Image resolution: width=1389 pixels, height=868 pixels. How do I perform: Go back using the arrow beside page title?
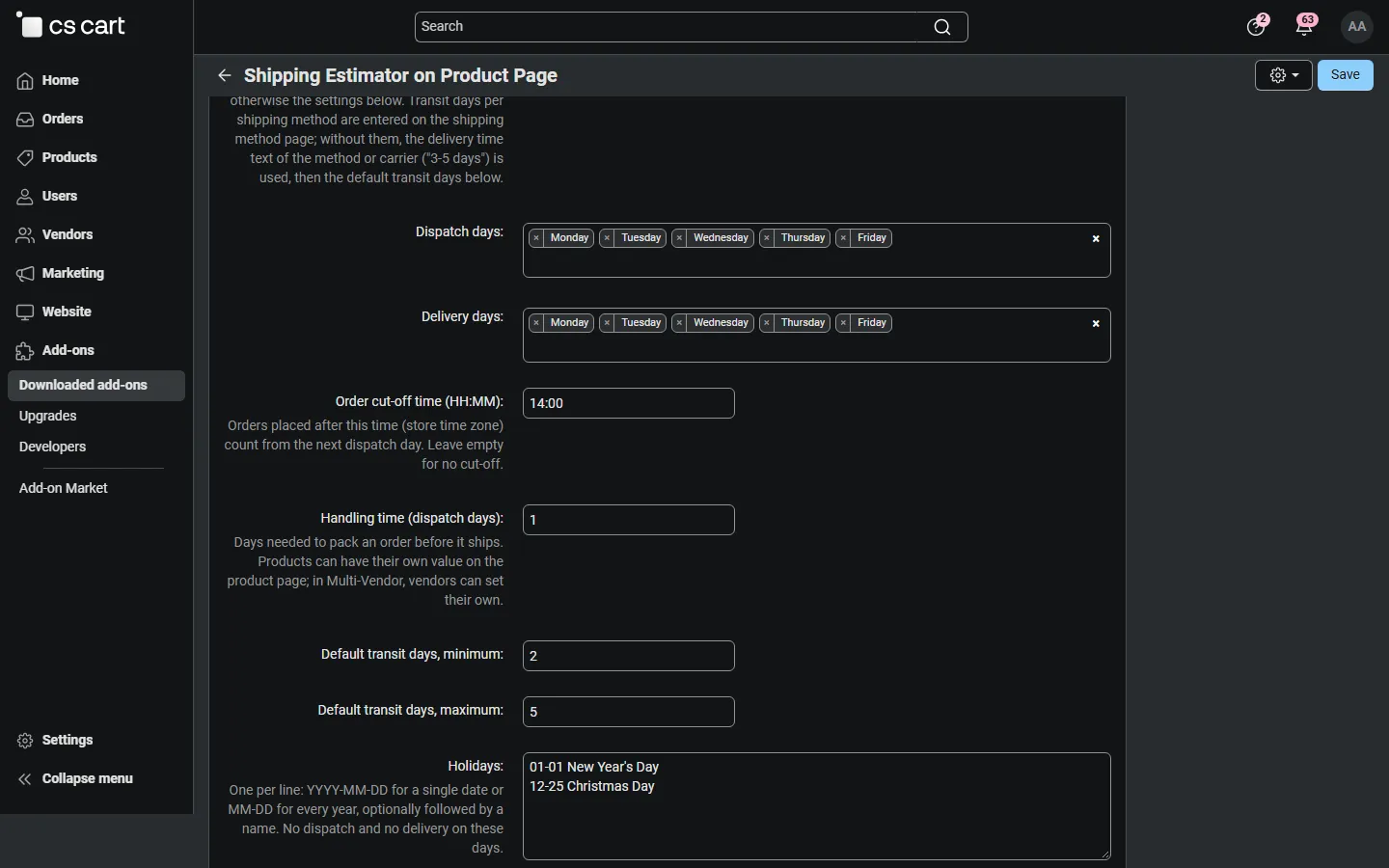point(225,76)
